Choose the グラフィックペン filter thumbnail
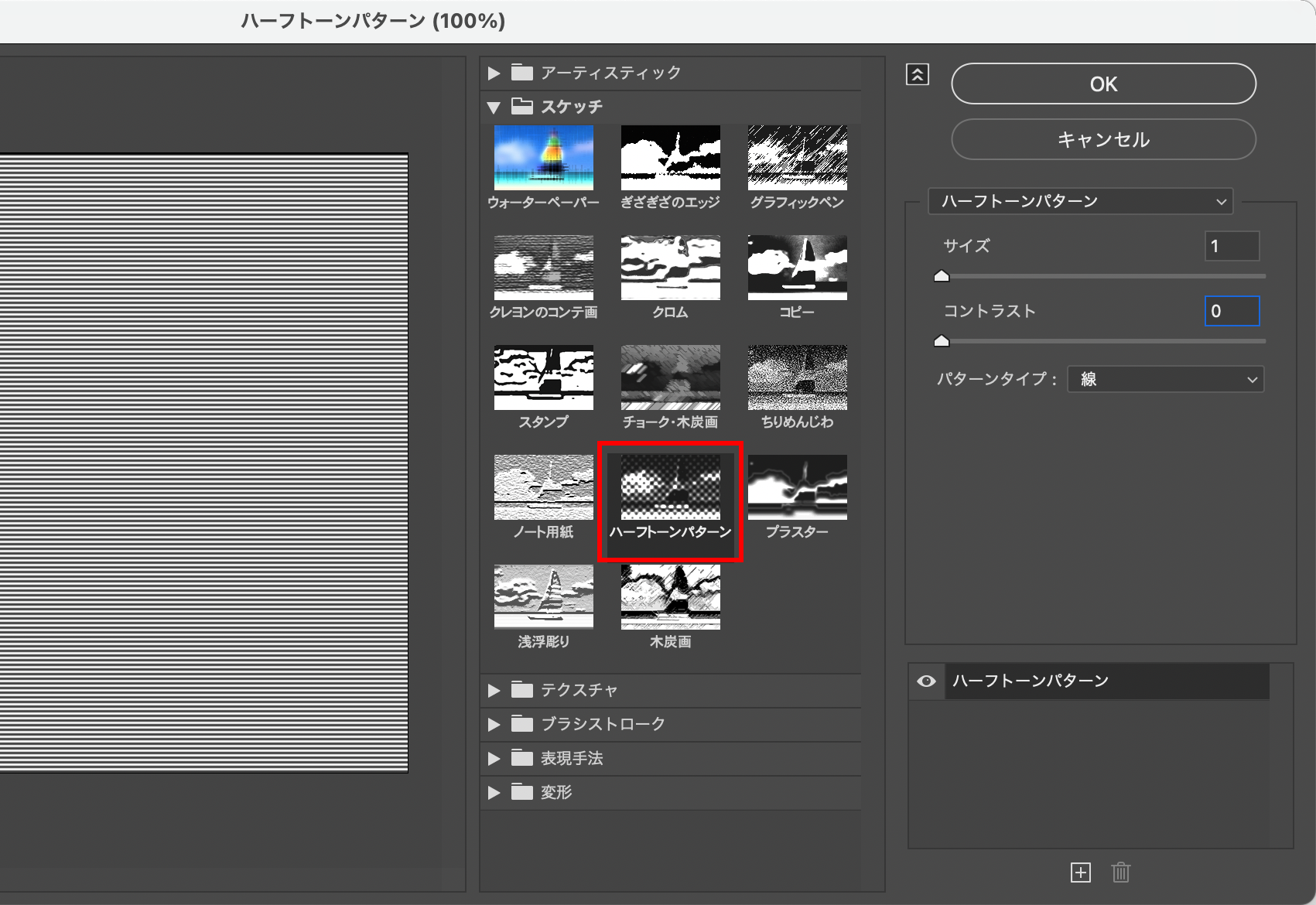Image resolution: width=1316 pixels, height=905 pixels. coord(797,158)
